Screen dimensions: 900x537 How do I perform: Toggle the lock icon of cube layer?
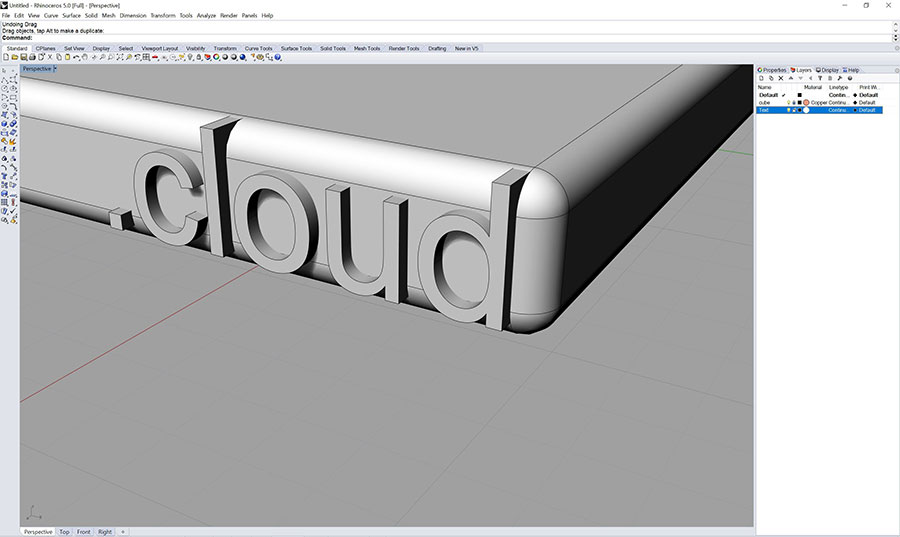(794, 103)
